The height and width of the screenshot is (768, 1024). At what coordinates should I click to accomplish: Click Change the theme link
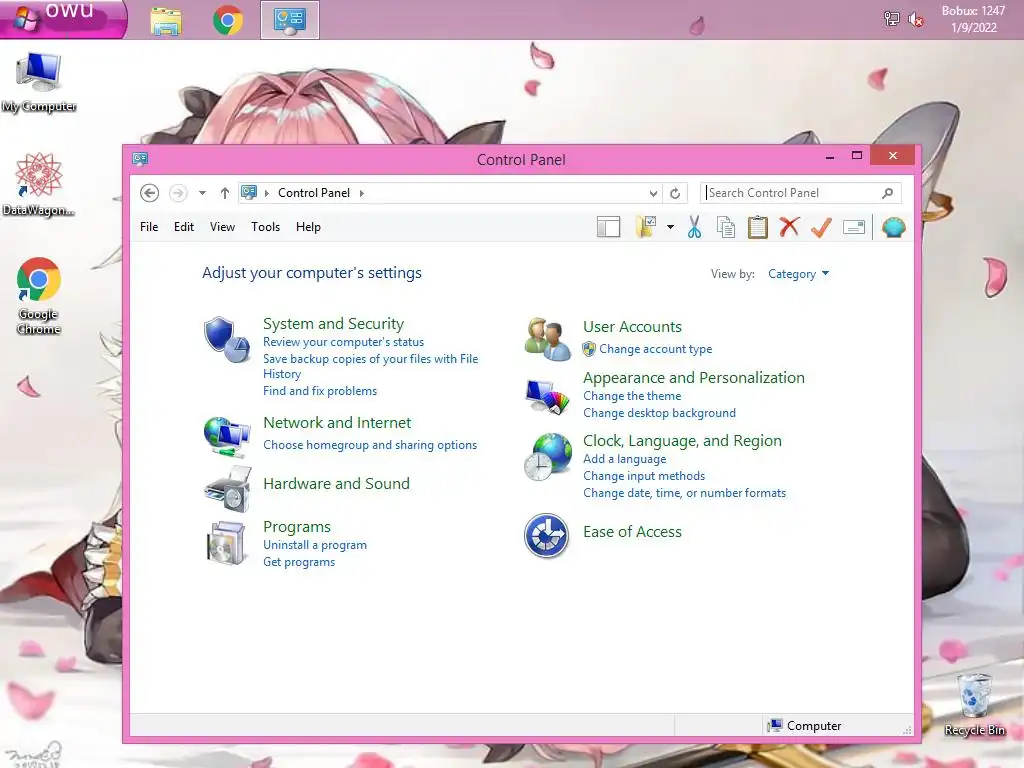632,396
